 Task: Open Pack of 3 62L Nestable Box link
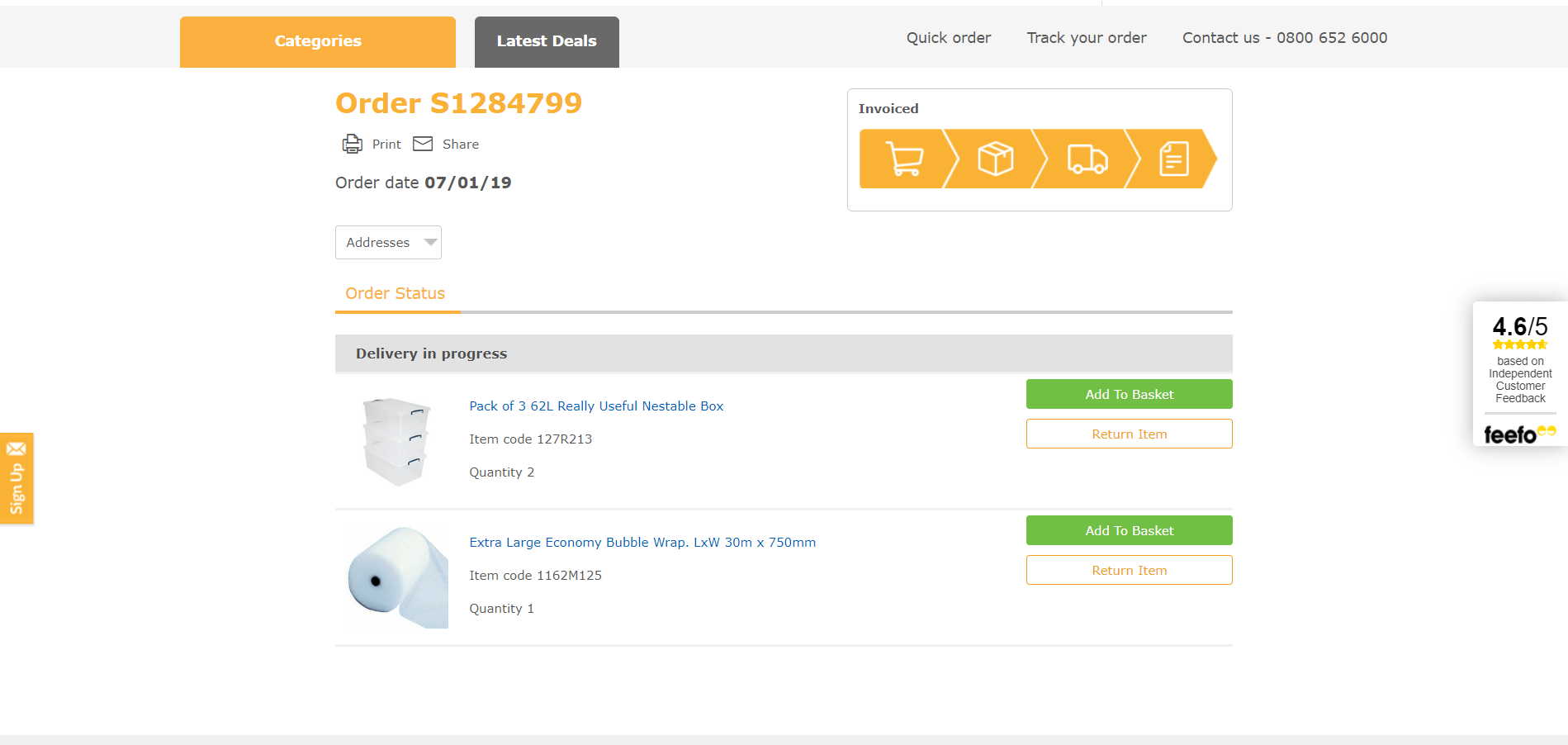click(596, 406)
